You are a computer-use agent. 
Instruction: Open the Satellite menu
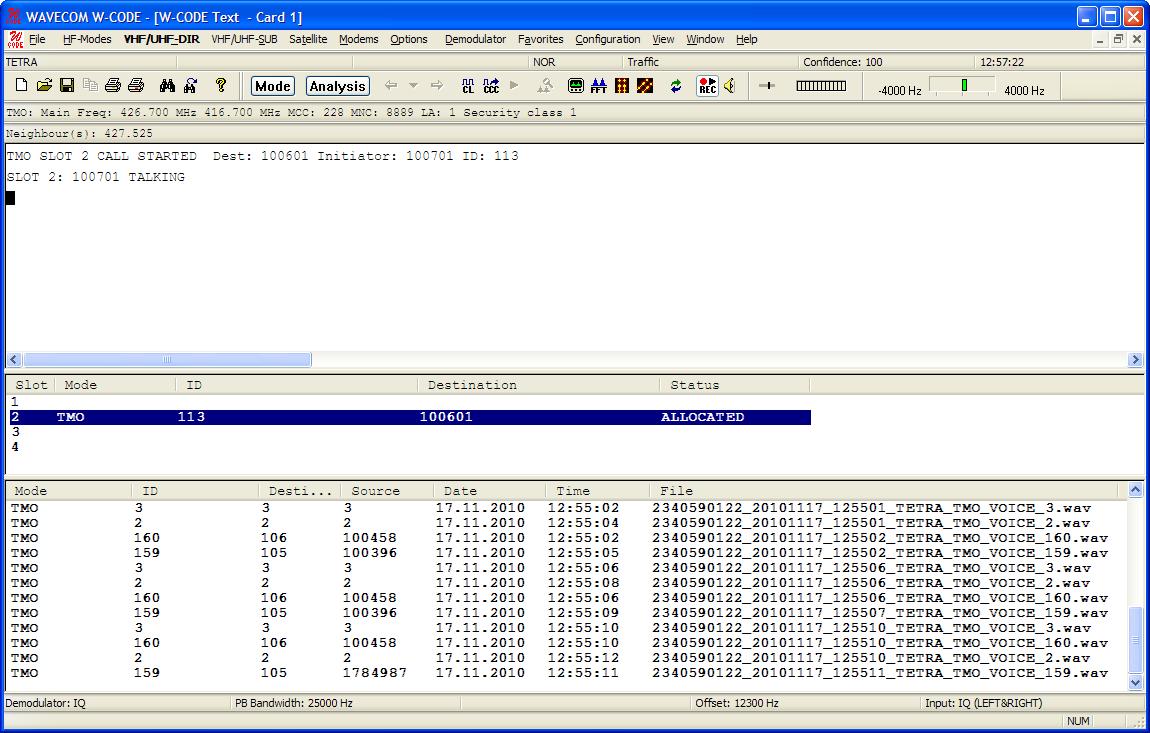(308, 40)
